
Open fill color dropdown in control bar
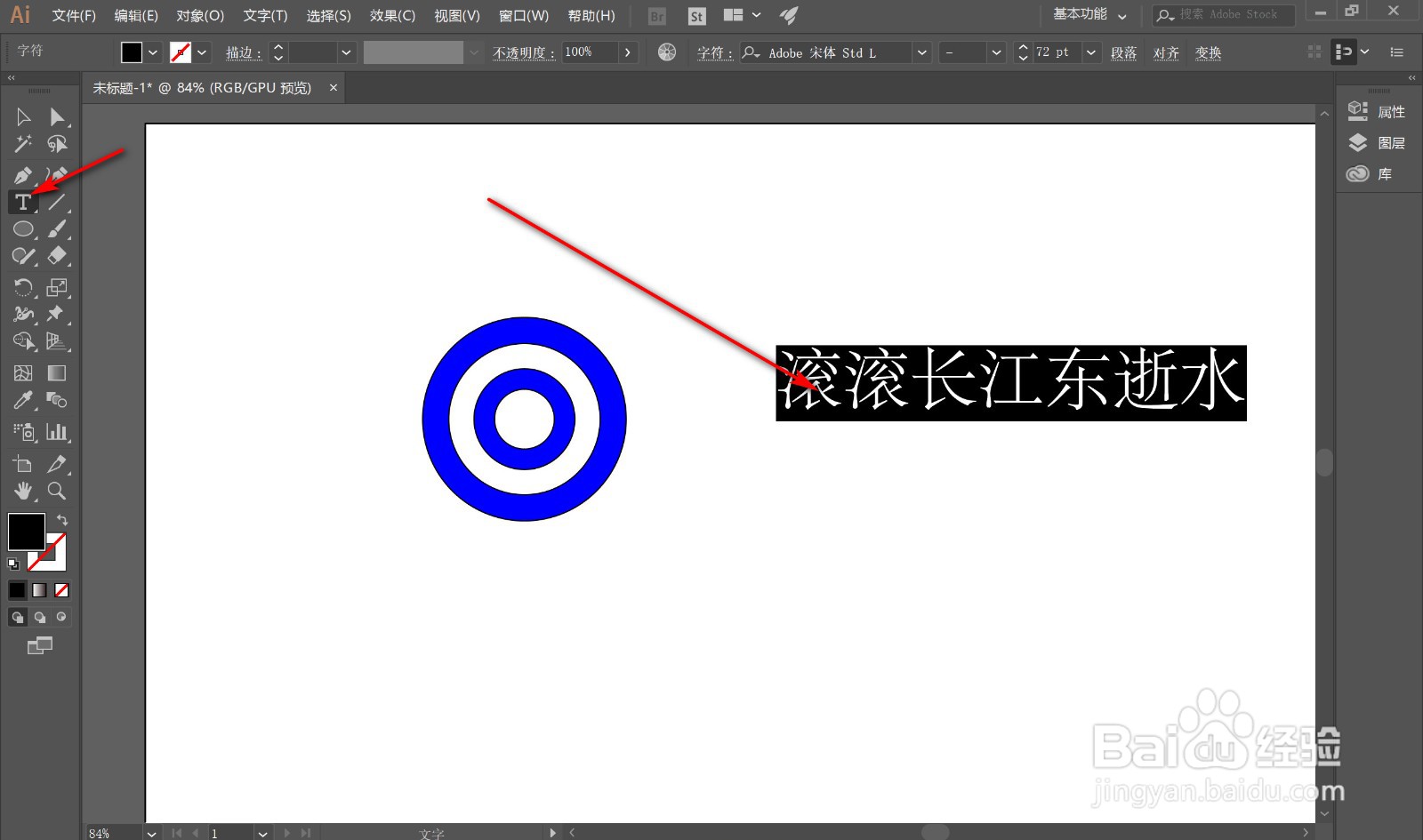(x=153, y=52)
